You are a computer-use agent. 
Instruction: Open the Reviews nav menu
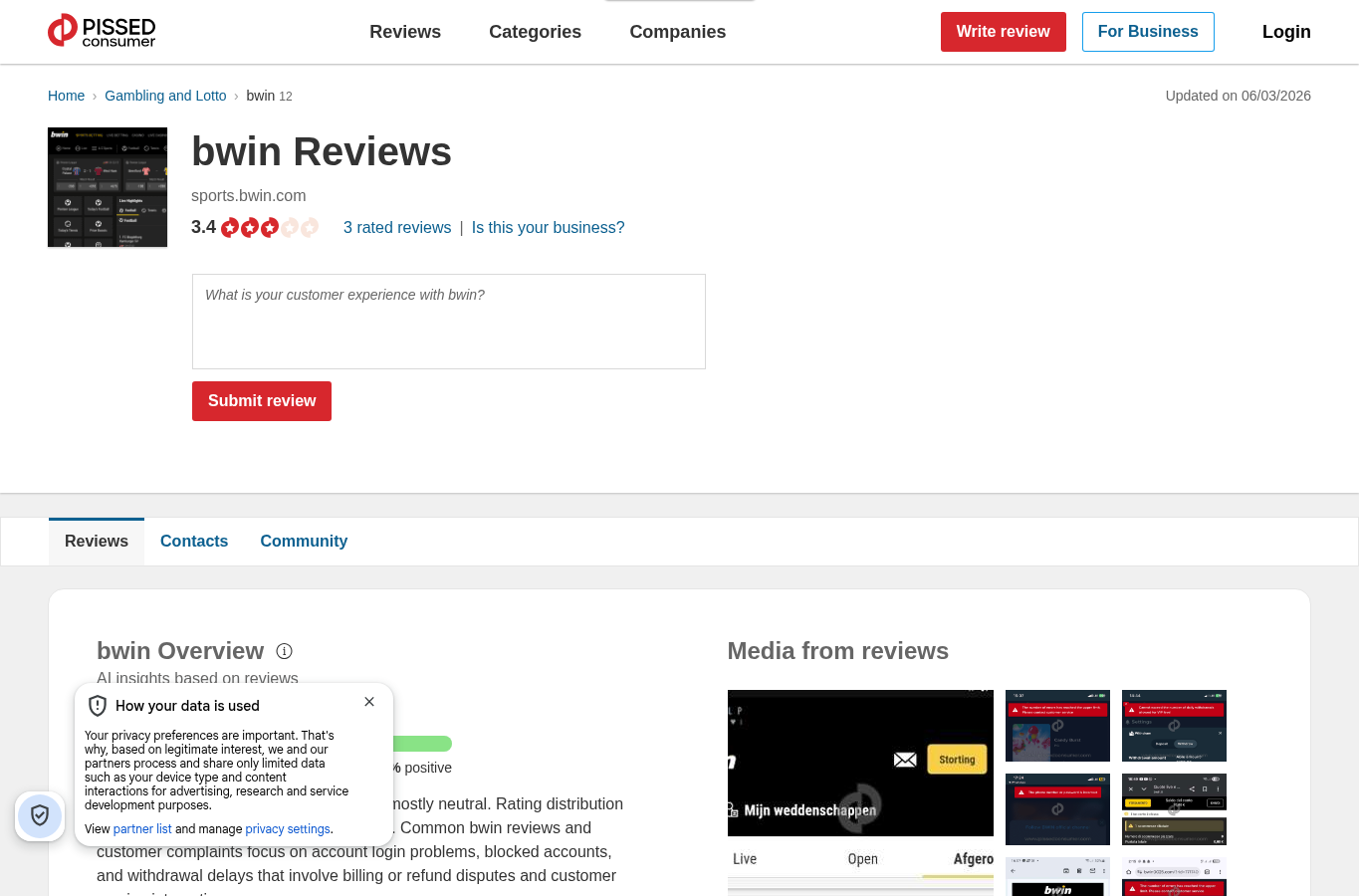[x=405, y=32]
